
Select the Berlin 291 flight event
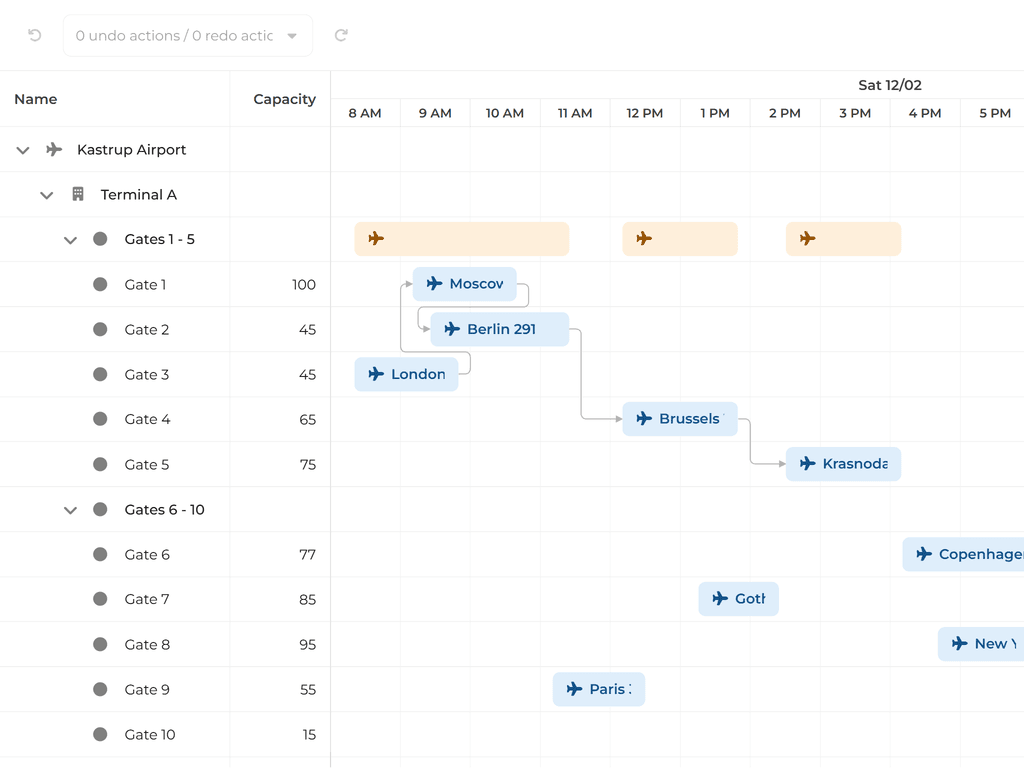pos(500,329)
